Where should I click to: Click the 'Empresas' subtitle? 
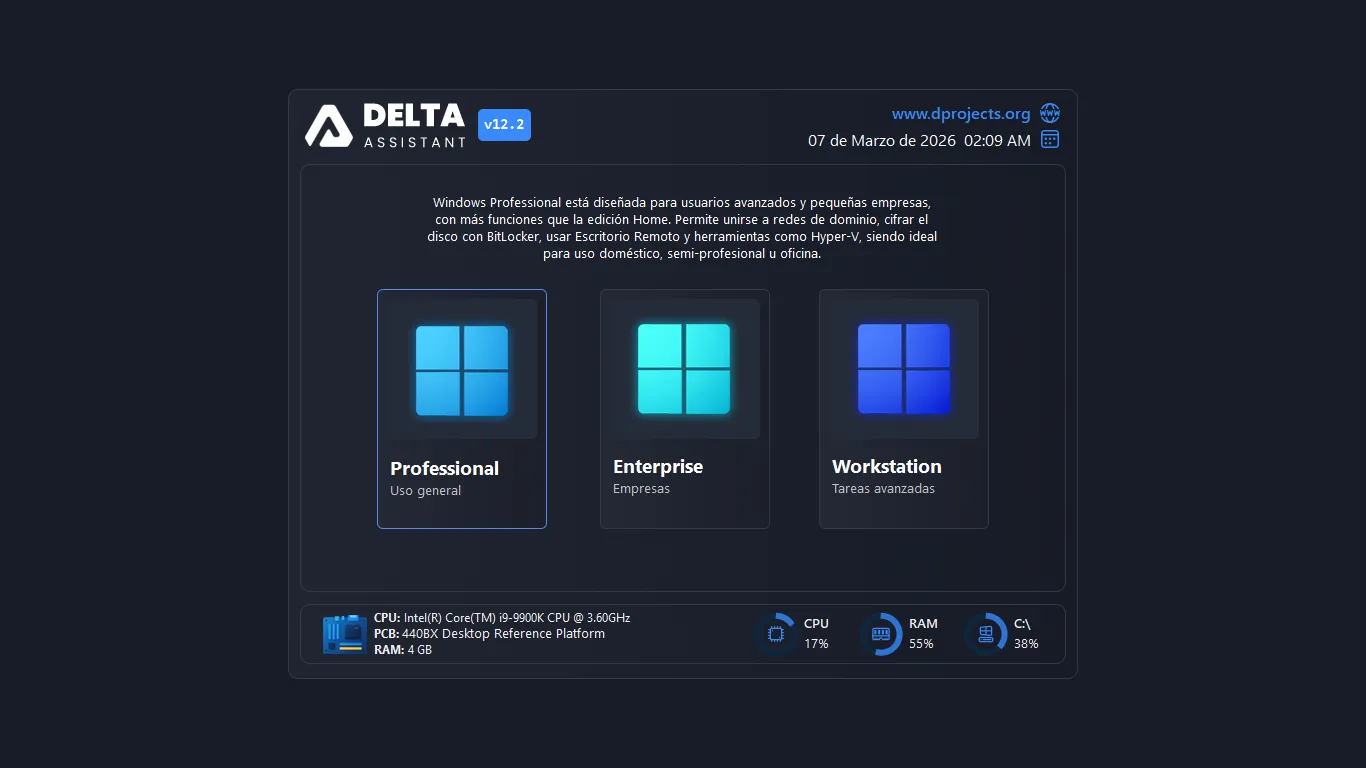point(641,489)
